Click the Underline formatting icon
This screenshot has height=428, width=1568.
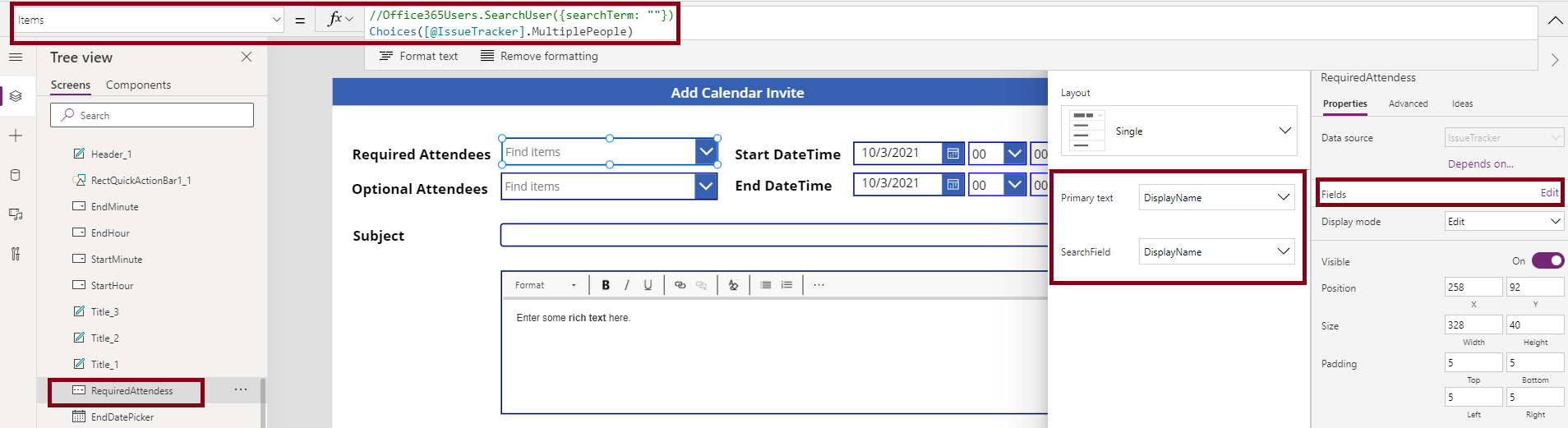tap(648, 285)
